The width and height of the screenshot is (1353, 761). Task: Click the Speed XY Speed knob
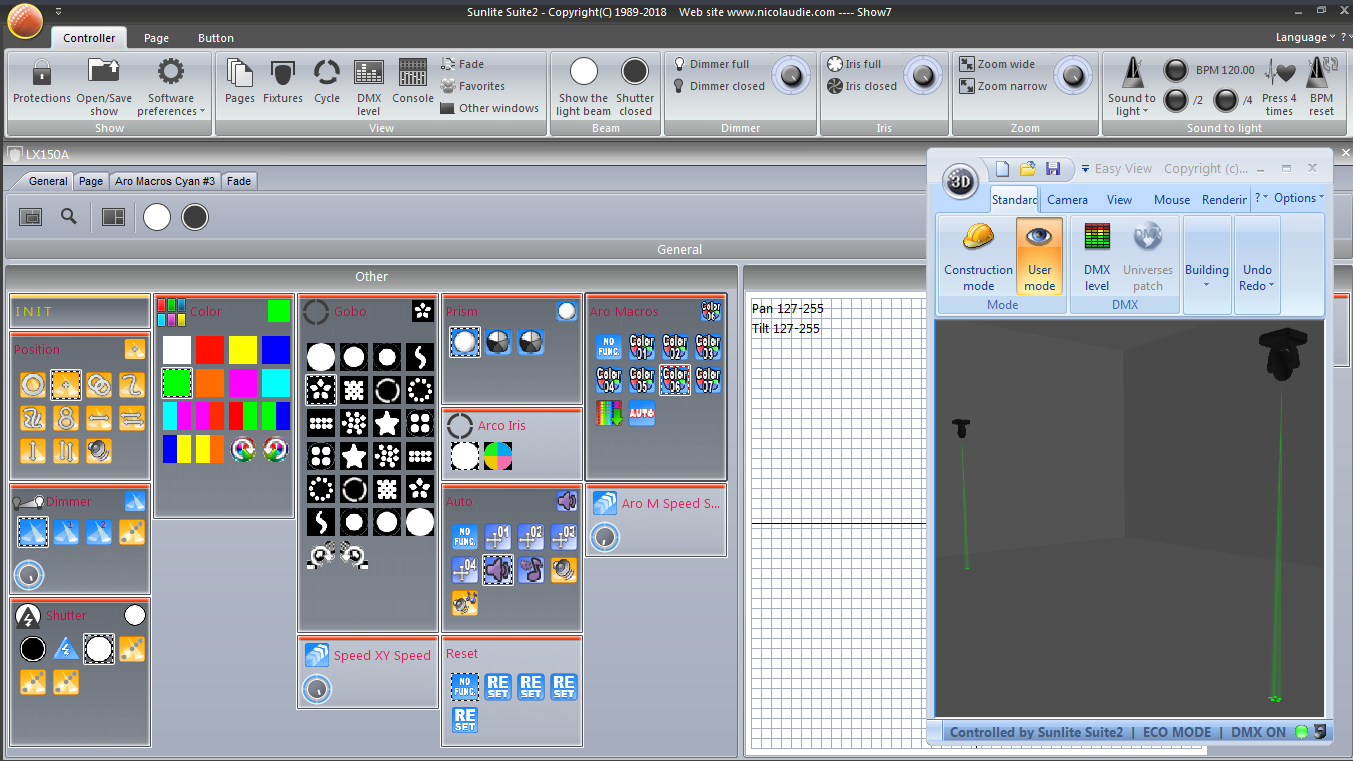[x=317, y=688]
